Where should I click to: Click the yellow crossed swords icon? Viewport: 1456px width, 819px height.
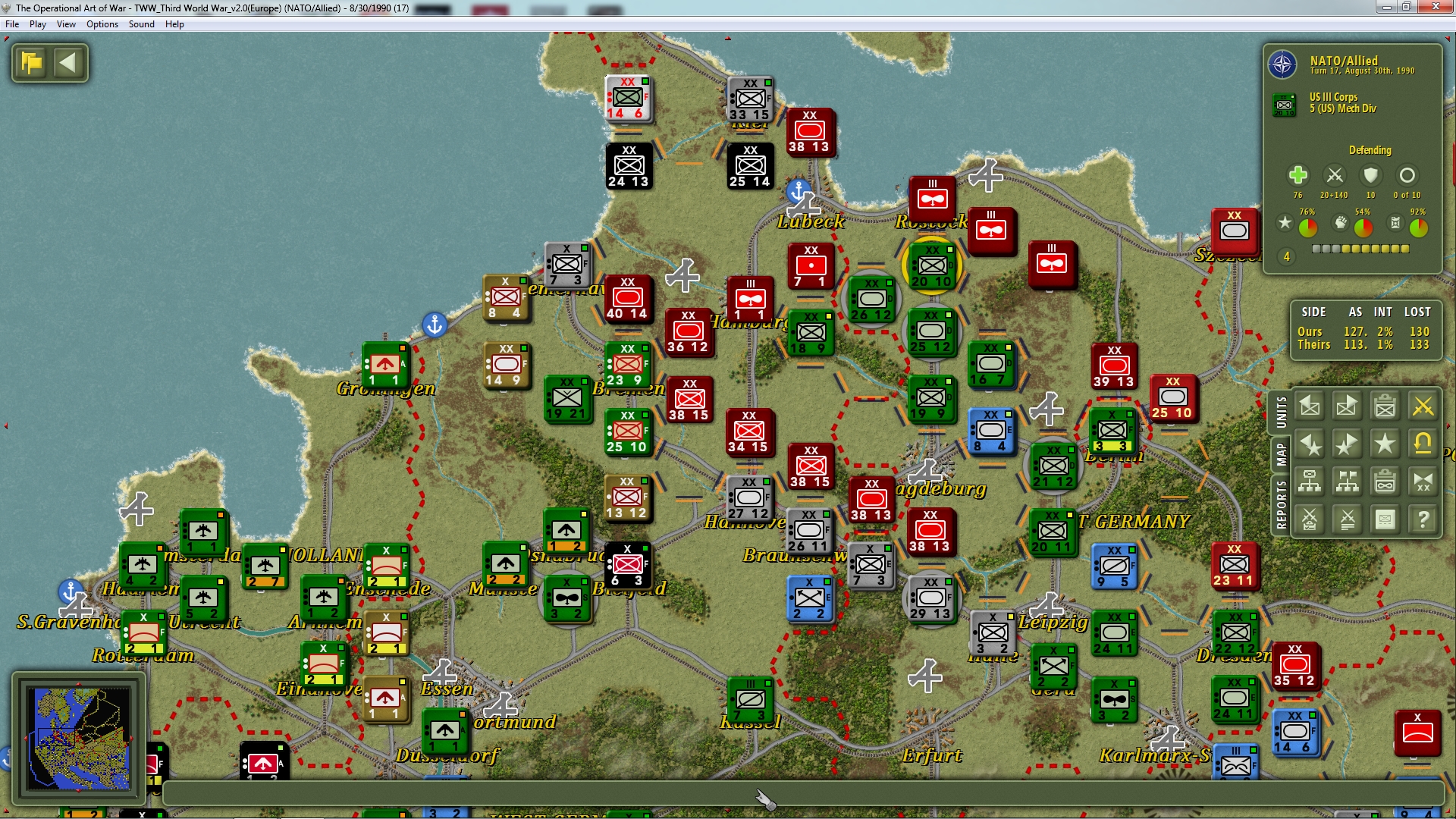pos(1423,406)
